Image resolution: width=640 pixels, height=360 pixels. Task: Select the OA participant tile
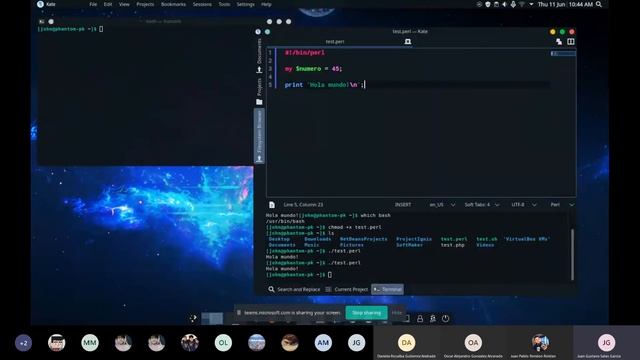(x=473, y=343)
